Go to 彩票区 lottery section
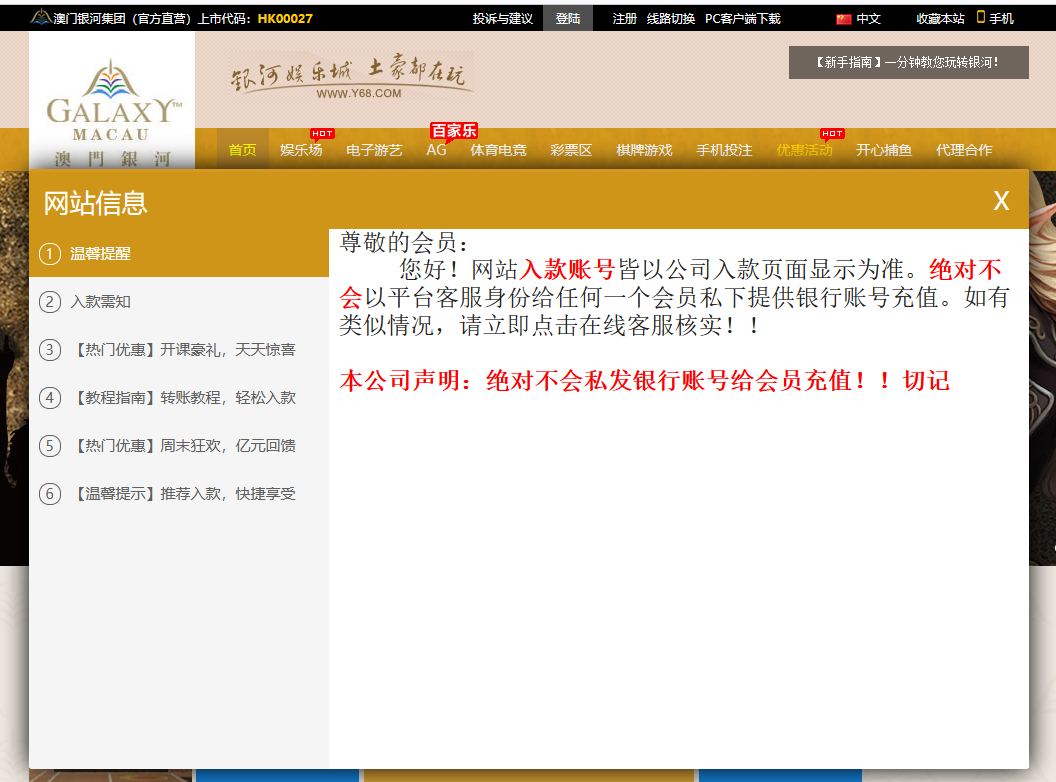Viewport: 1056px width, 782px height. [x=571, y=150]
